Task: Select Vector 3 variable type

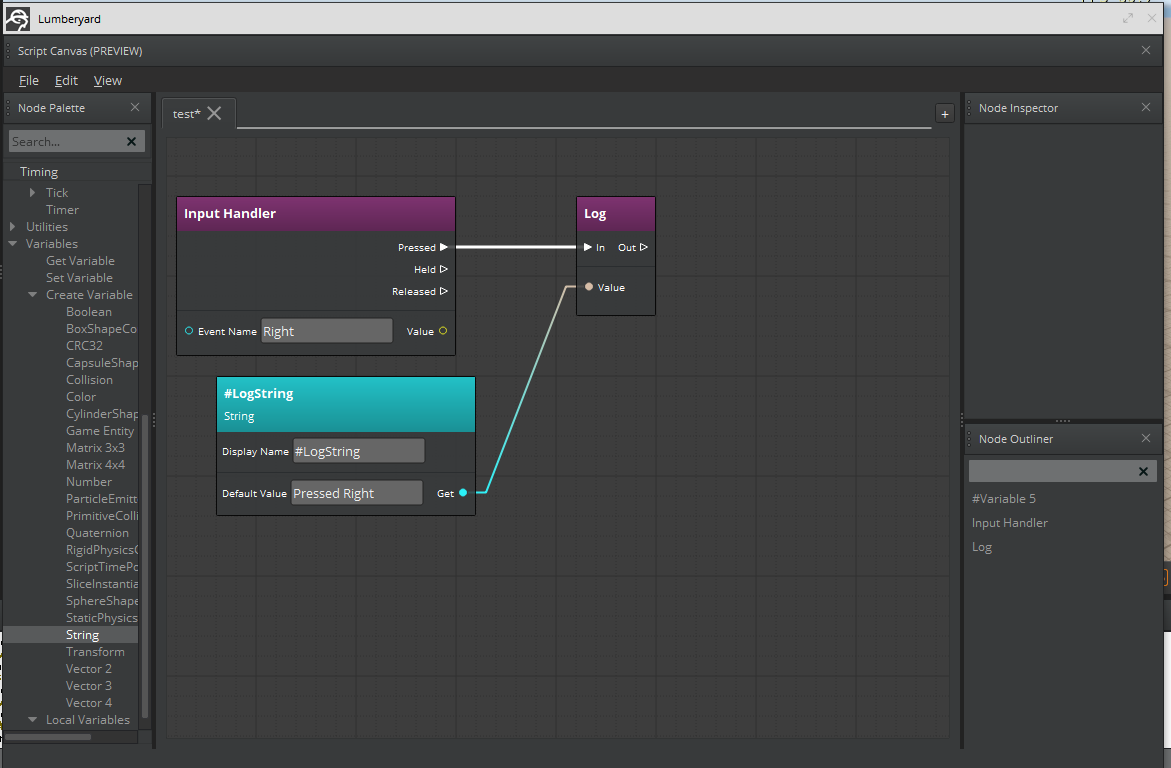Action: [89, 686]
